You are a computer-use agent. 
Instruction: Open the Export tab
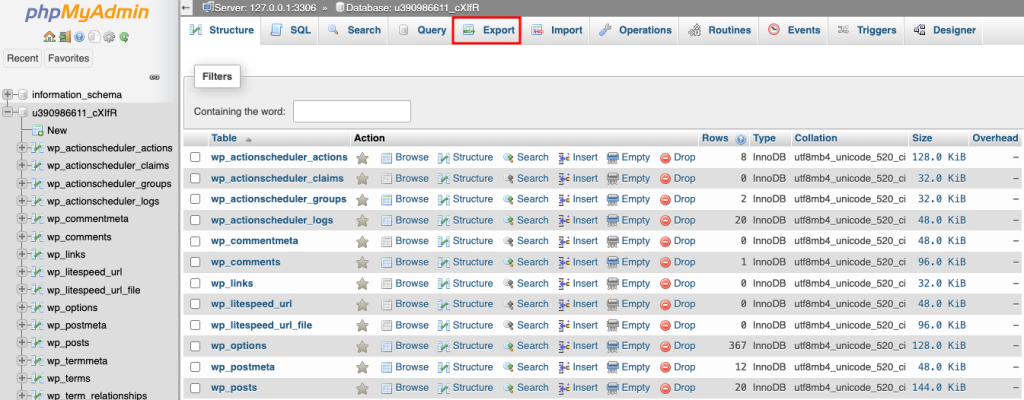point(486,30)
